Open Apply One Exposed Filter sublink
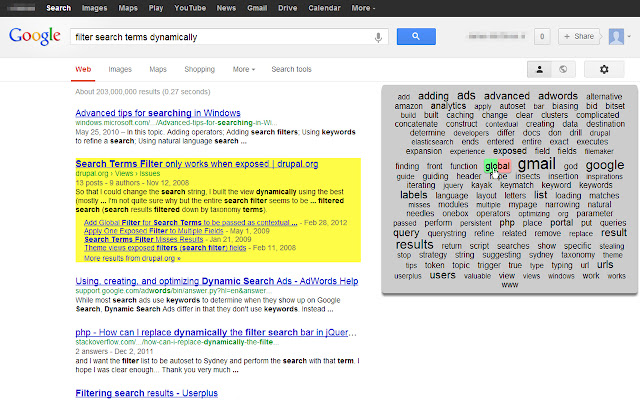 click(x=153, y=231)
